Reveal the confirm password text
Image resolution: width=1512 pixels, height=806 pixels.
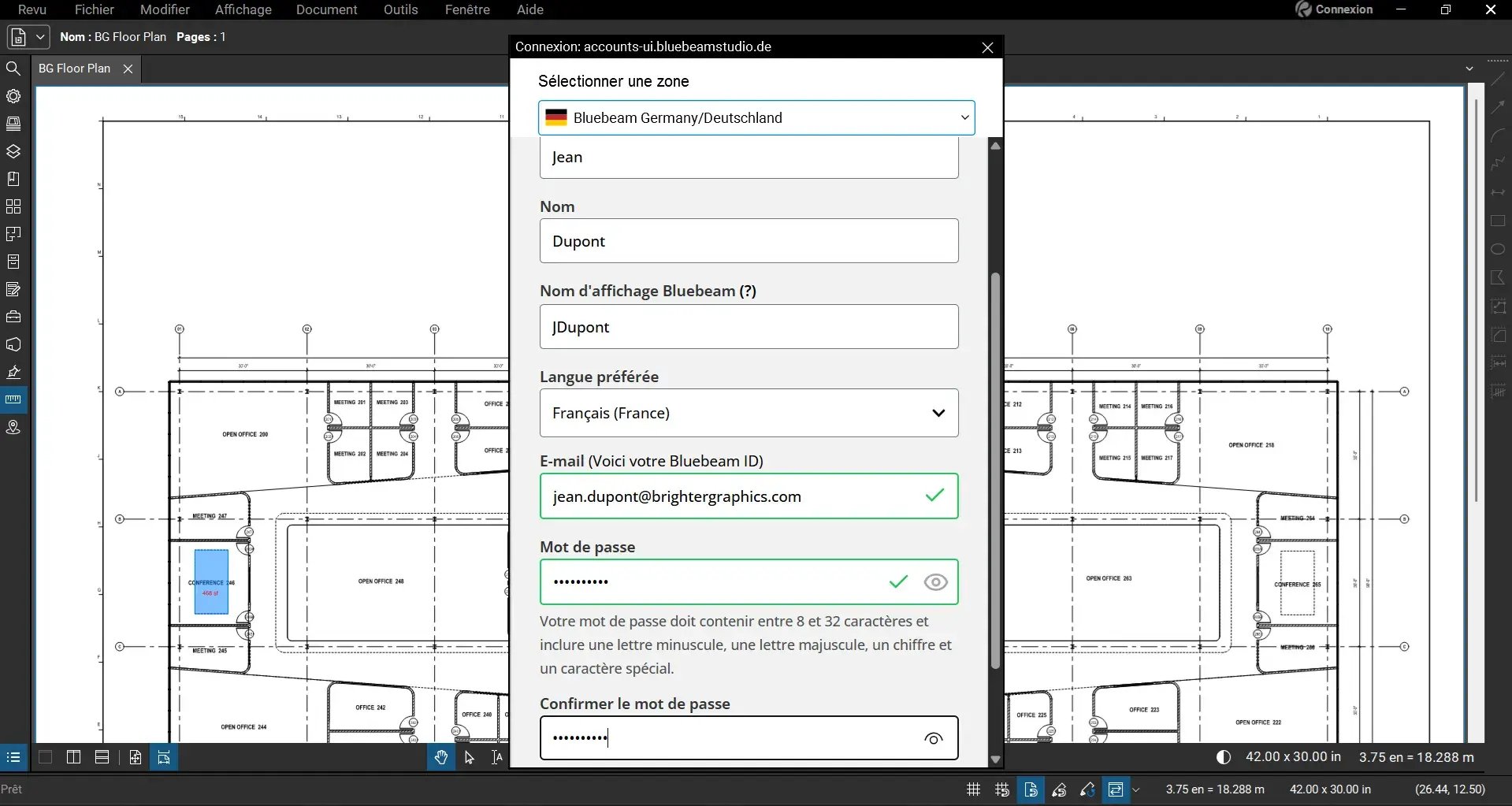(x=934, y=738)
